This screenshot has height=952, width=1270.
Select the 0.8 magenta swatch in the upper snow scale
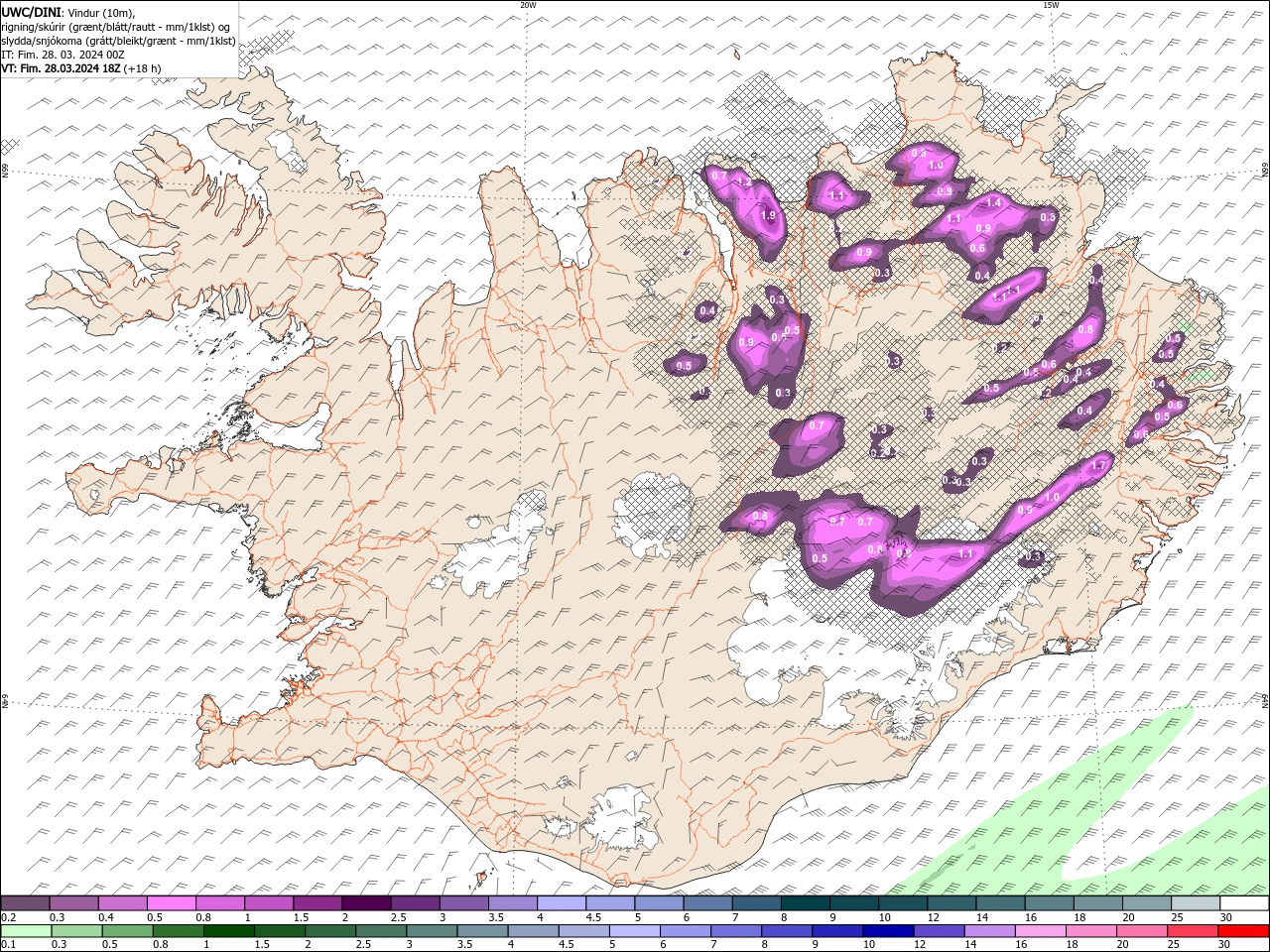(219, 903)
